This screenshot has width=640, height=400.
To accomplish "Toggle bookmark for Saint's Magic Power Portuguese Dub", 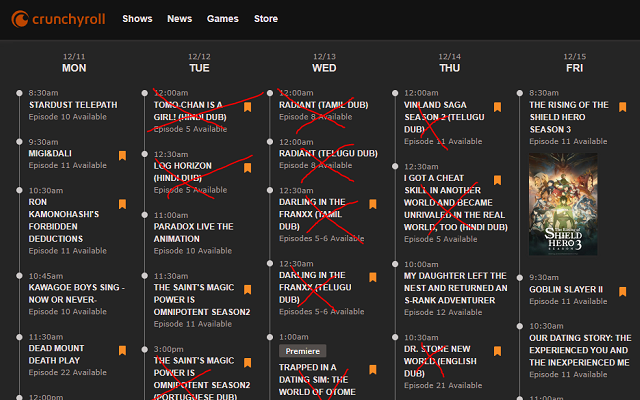I will [x=247, y=363].
